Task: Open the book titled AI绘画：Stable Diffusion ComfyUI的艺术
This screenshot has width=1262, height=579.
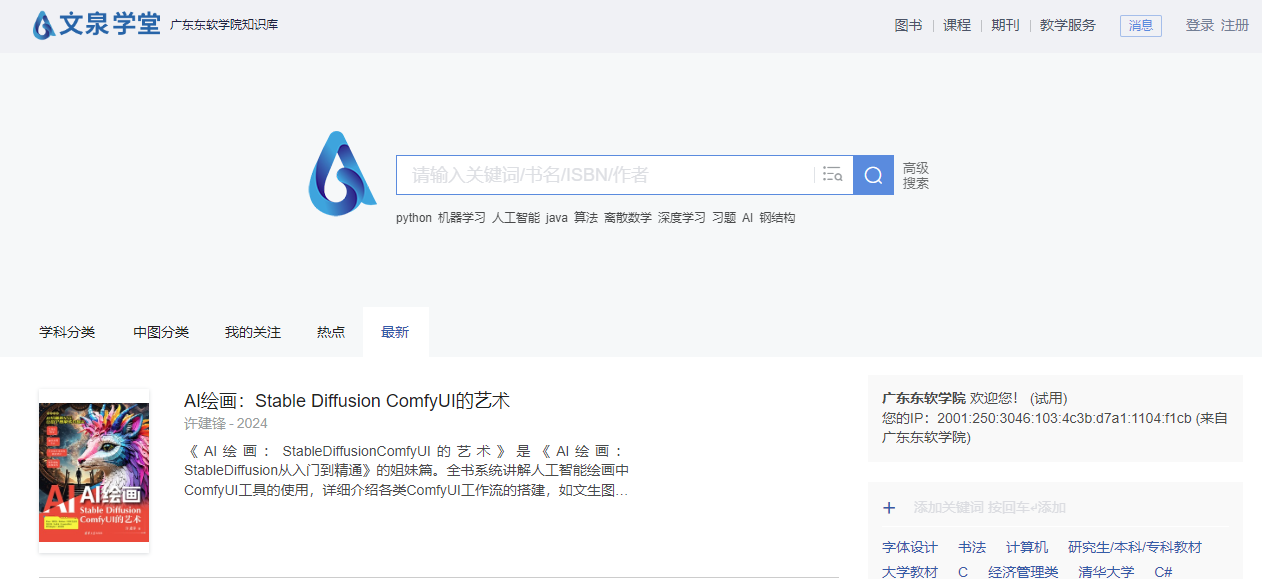Action: point(346,400)
